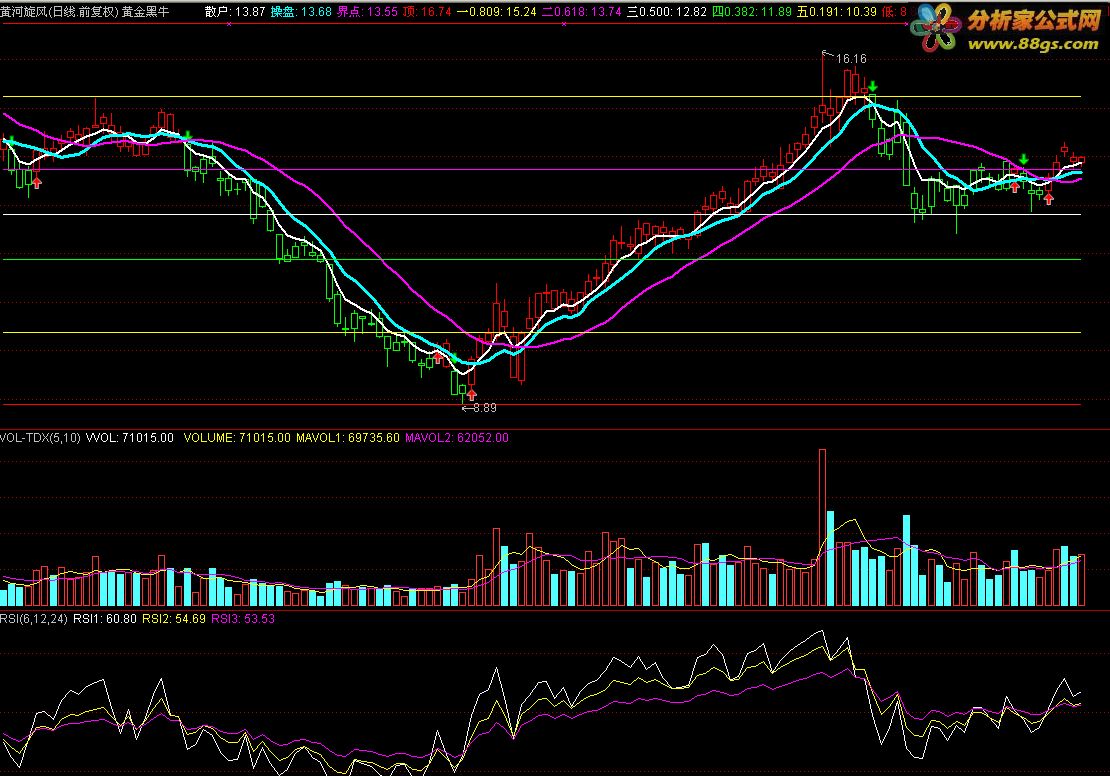Click the green sell arrow below the 16.16 peak
Screen dimensions: 1110x776
click(873, 86)
